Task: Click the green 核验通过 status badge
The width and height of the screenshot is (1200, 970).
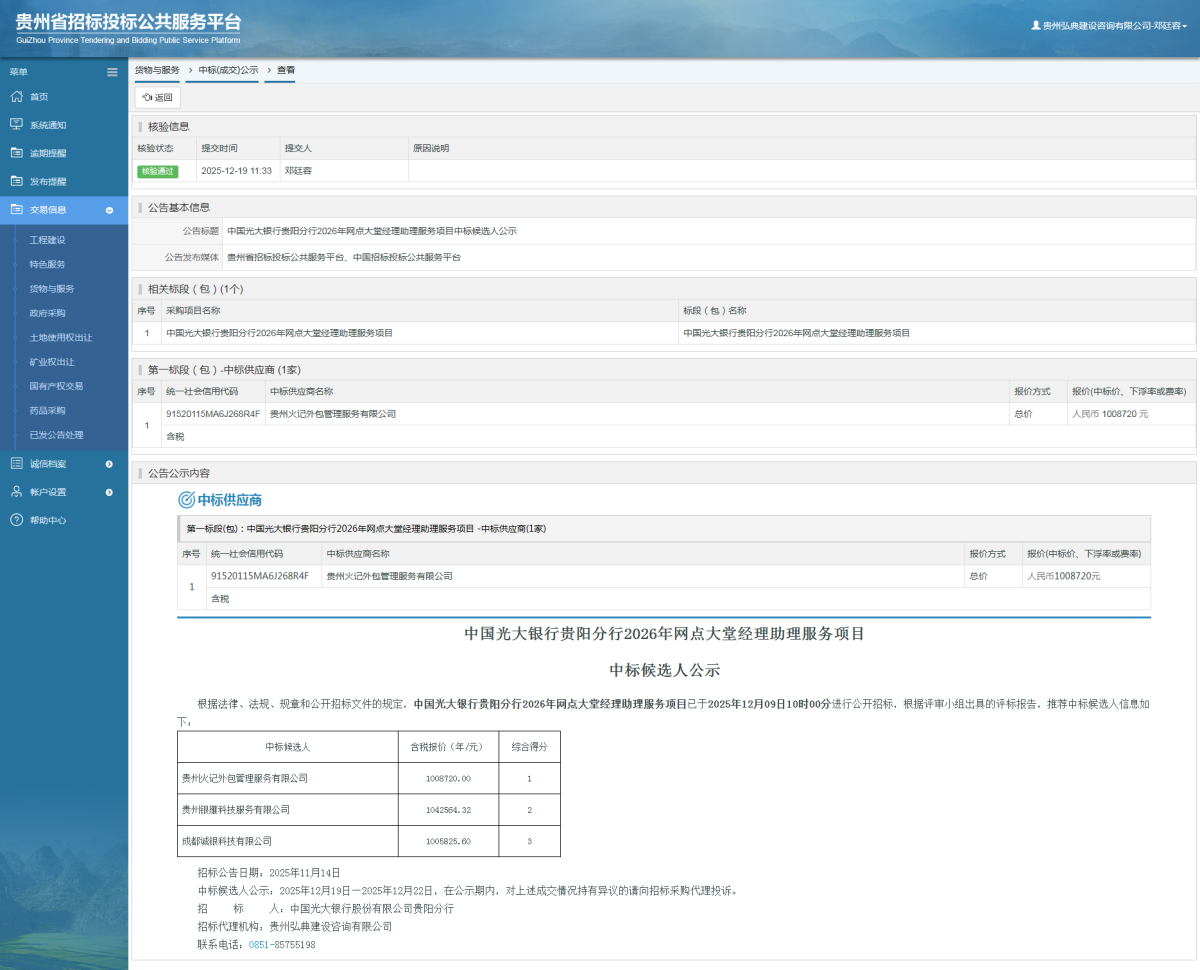Action: [159, 170]
